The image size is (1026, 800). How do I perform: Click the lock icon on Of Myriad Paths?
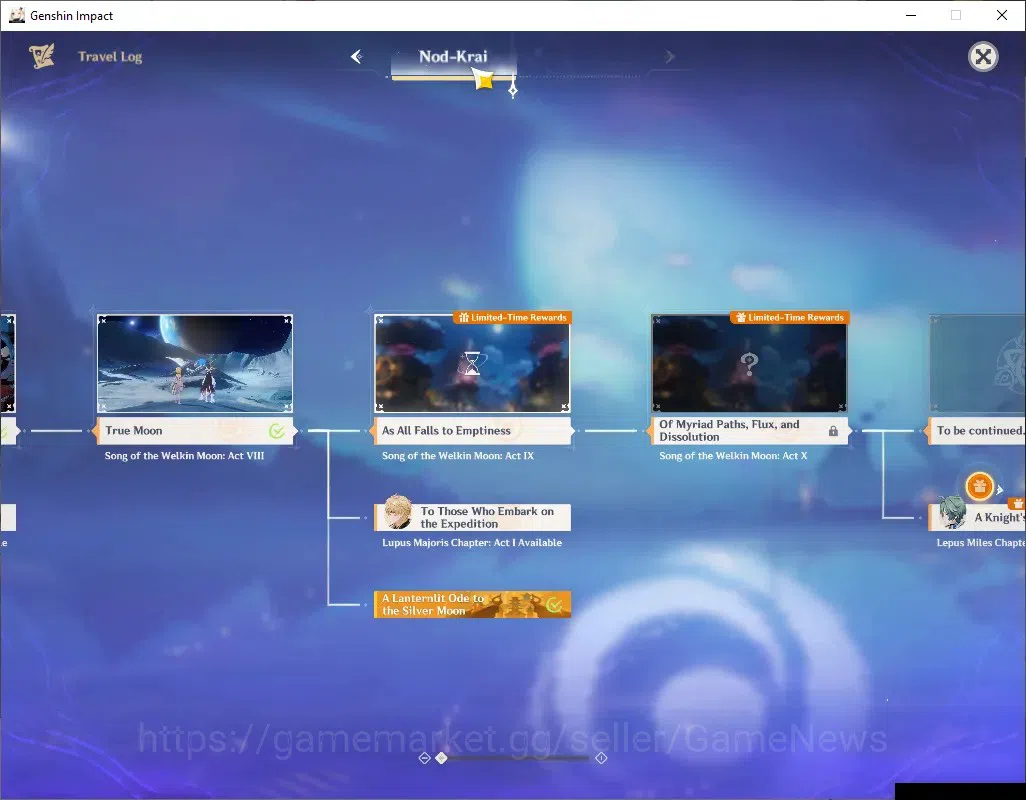[x=833, y=431]
